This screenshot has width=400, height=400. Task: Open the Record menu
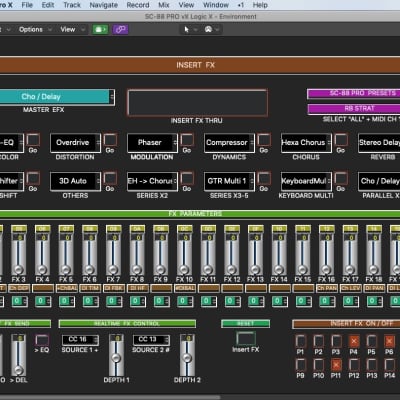pos(138,5)
